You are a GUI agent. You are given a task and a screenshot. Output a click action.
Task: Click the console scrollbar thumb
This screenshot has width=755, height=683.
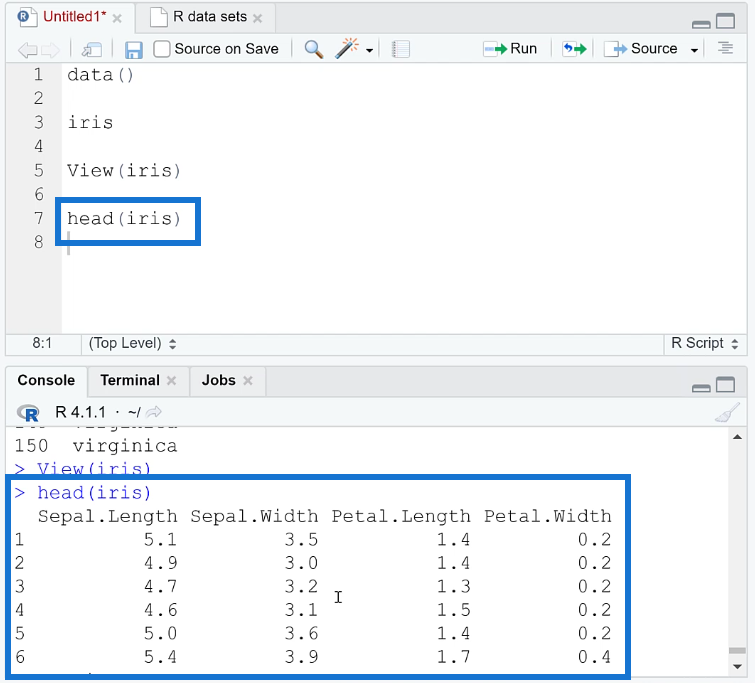pos(737,651)
